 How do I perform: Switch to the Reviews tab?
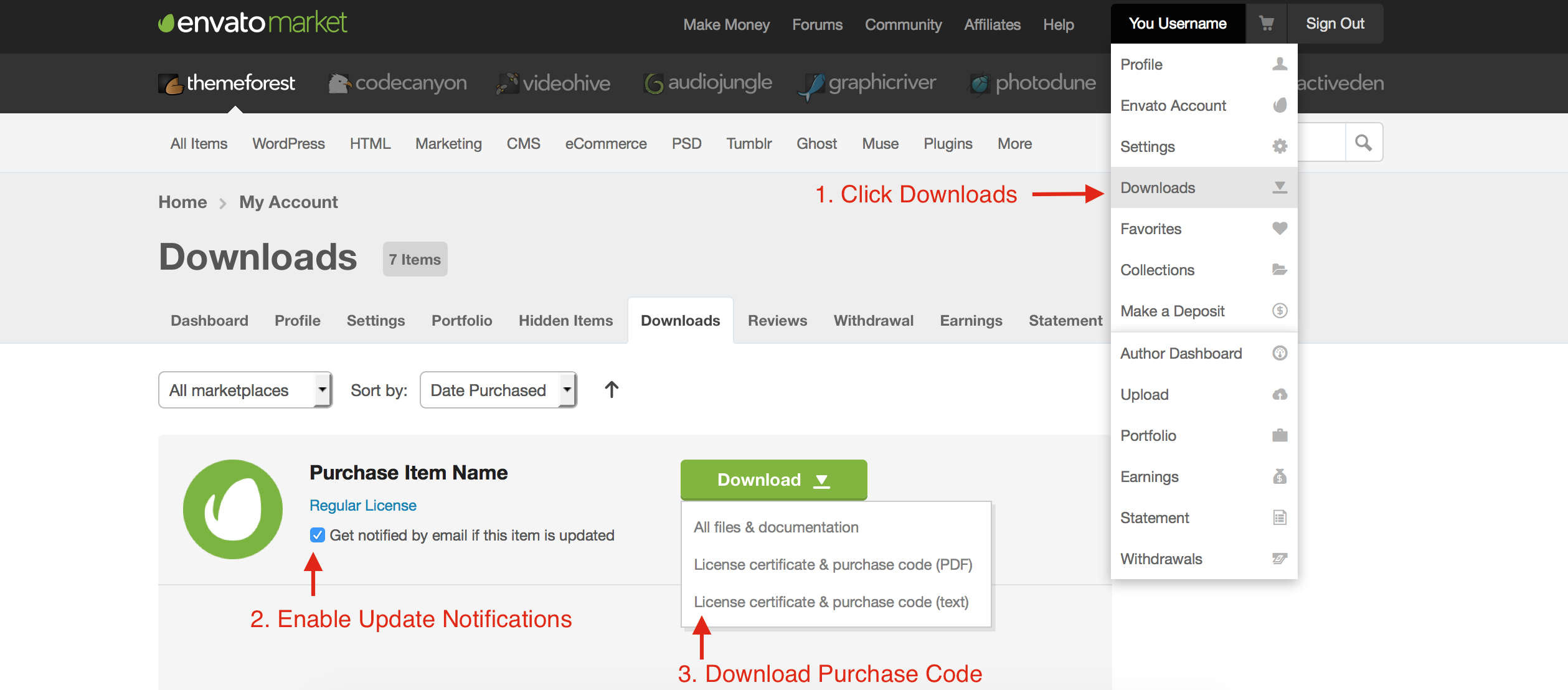pos(777,321)
